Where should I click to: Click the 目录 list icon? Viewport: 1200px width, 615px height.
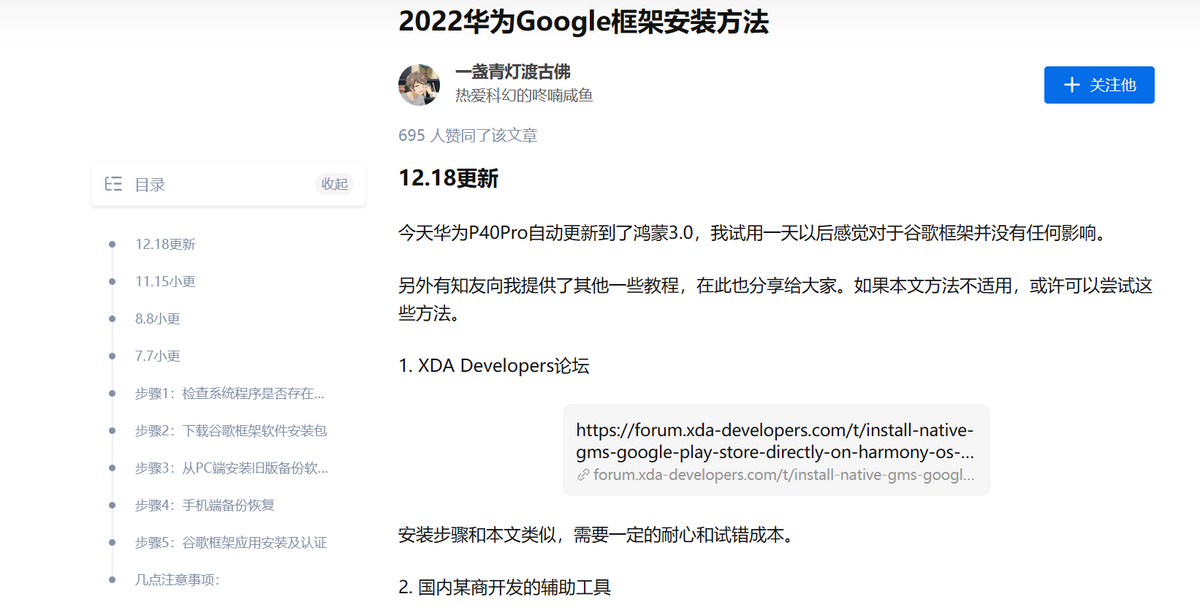click(x=113, y=184)
